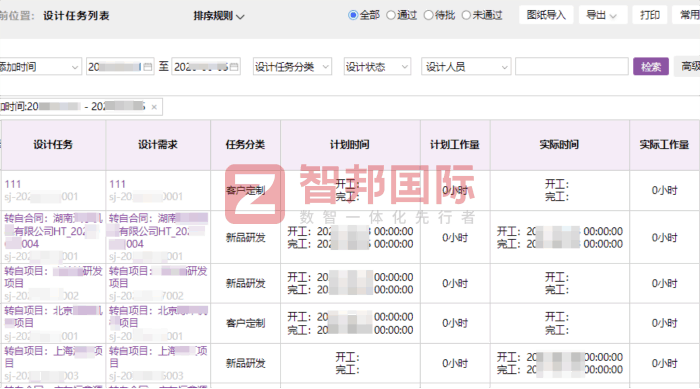Click the purple 检索 button
This screenshot has height=389, width=700.
pos(650,67)
